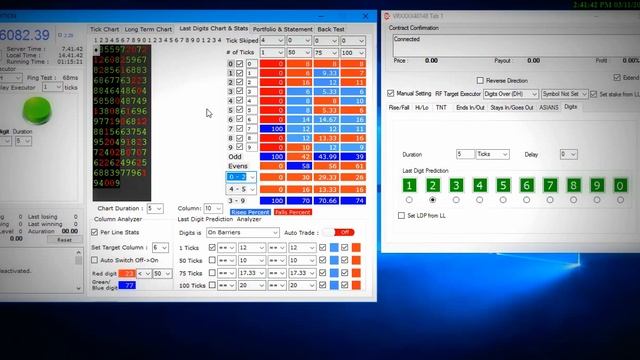Toggle Manual Setting checkbox
This screenshot has width=640, height=360.
pyautogui.click(x=391, y=93)
